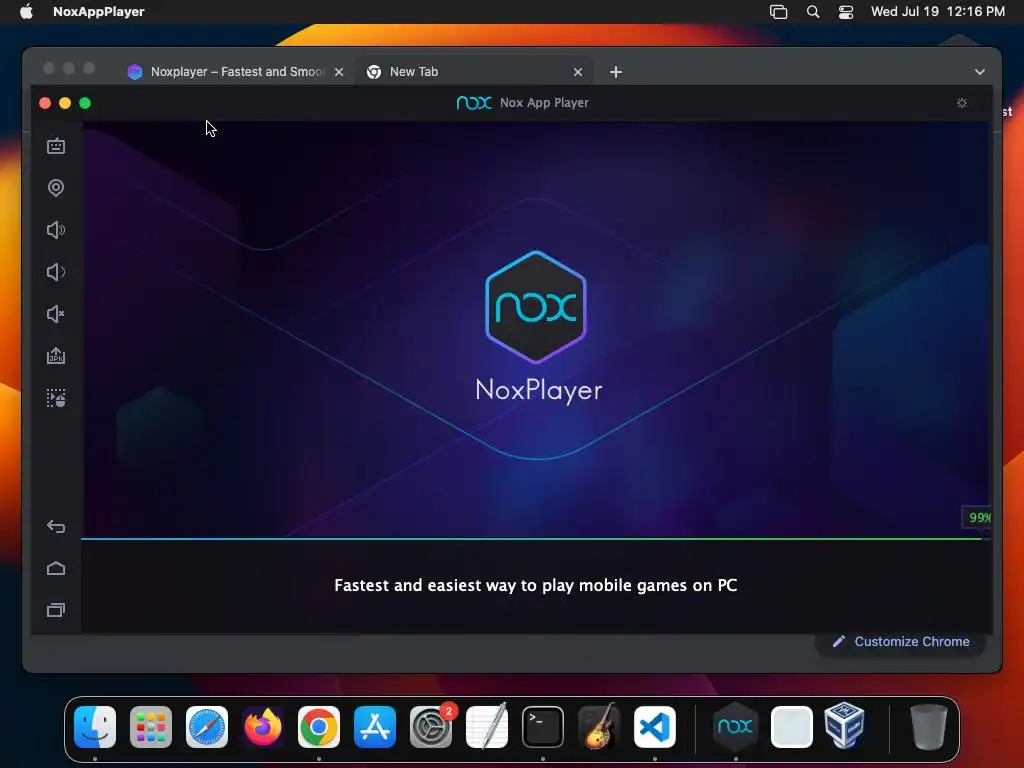Click the NoxPlayer hexagon logo in splash screen
The height and width of the screenshot is (768, 1024).
[x=536, y=306]
